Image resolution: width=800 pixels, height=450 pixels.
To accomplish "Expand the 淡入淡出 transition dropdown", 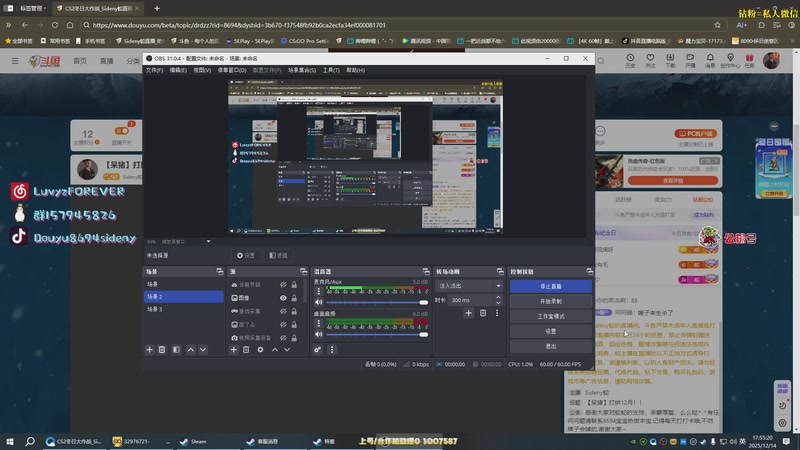I will coord(499,285).
